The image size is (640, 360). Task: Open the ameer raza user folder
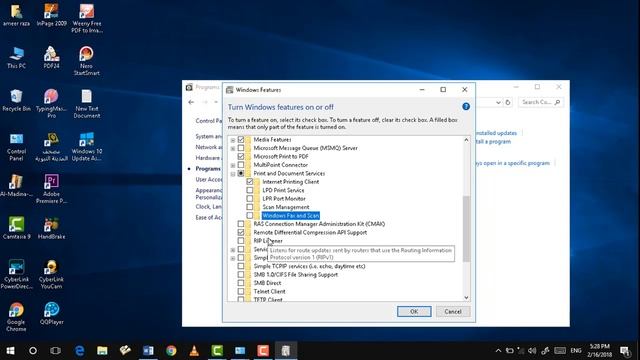click(16, 15)
